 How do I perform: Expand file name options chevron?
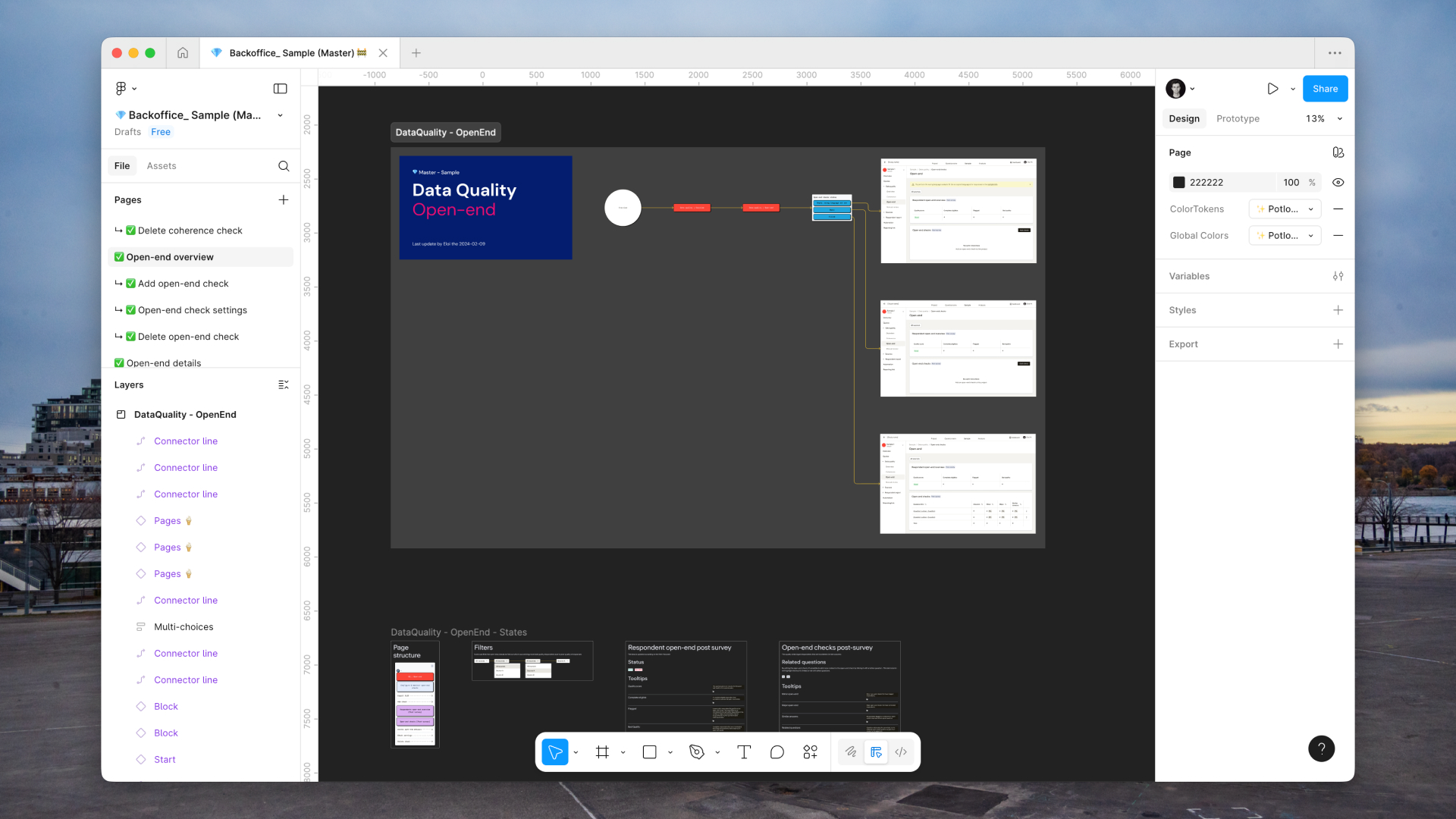[281, 115]
